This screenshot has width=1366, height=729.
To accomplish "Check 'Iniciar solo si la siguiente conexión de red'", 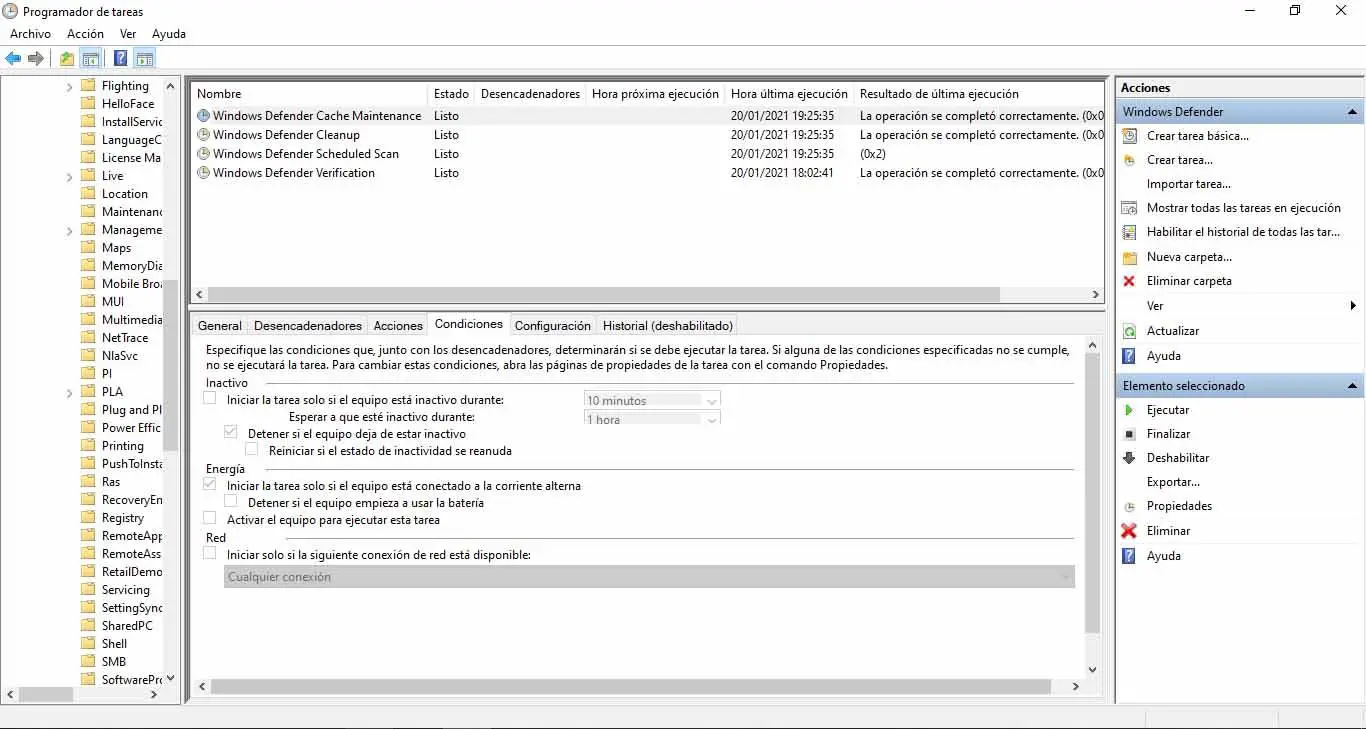I will point(209,552).
